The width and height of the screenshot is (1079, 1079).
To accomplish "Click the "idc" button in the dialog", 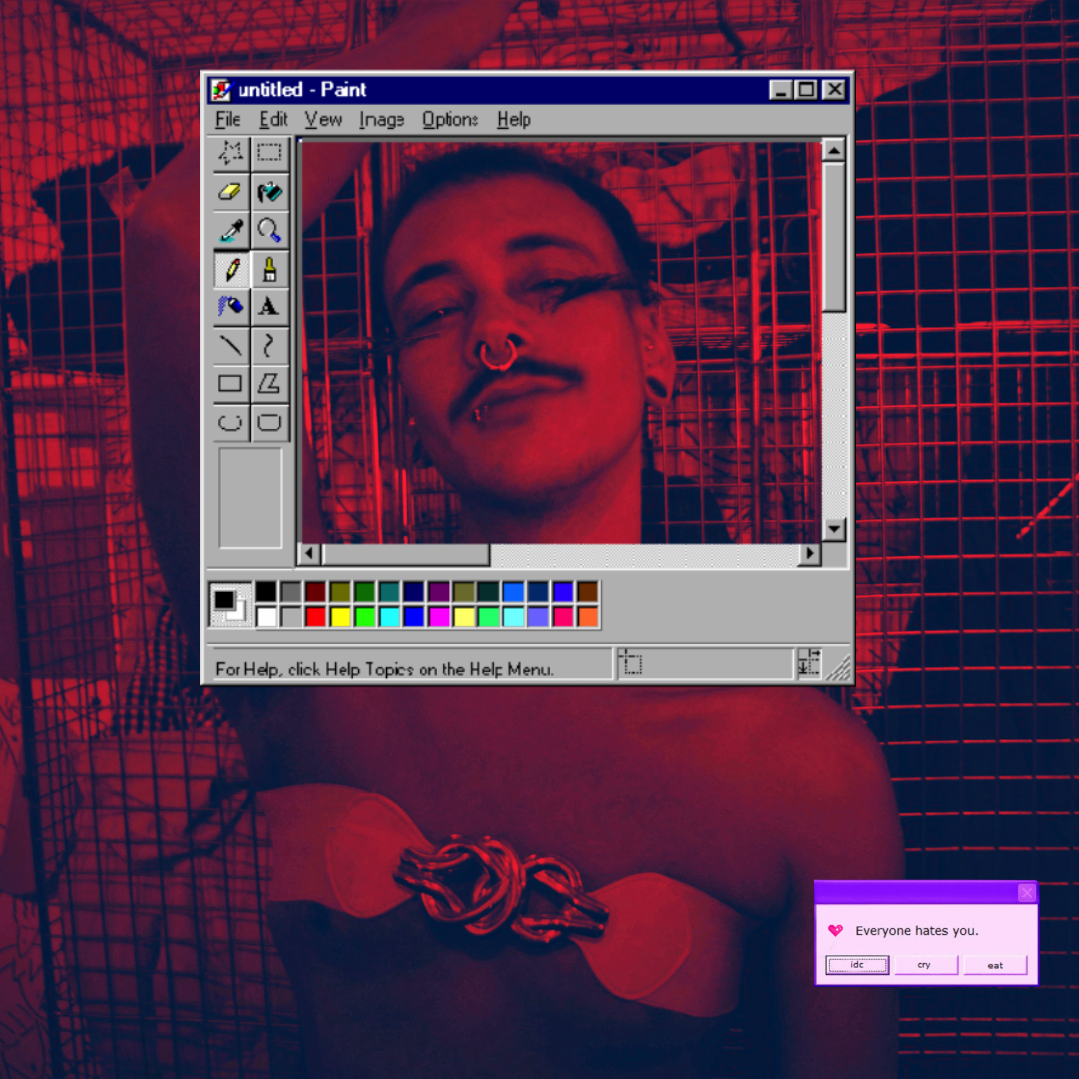I will tap(857, 965).
